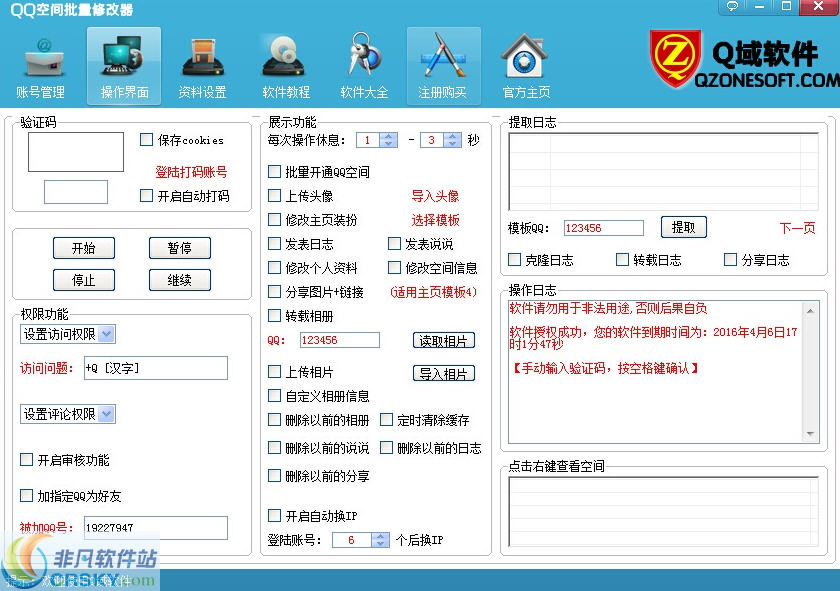Check 自定义相册信息 option
Image resolution: width=840 pixels, height=591 pixels.
[x=274, y=396]
